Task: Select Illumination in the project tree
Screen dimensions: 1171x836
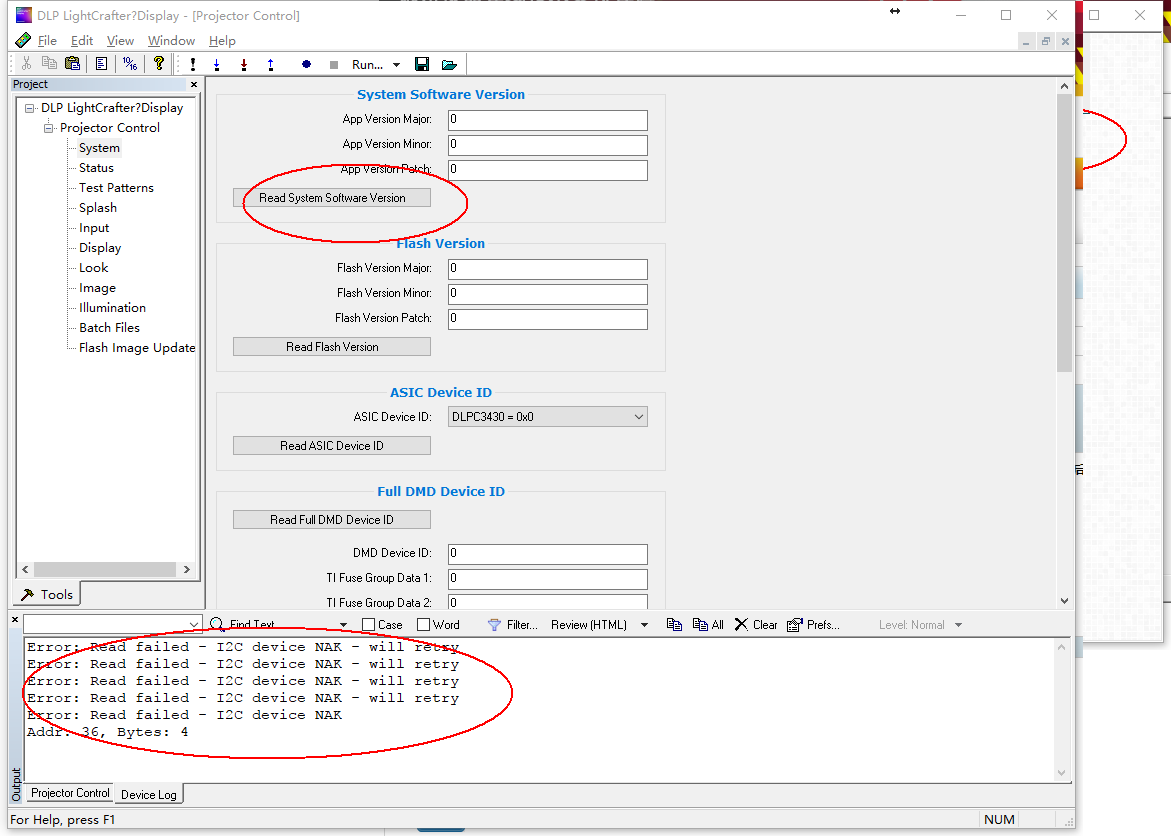Action: [x=113, y=308]
